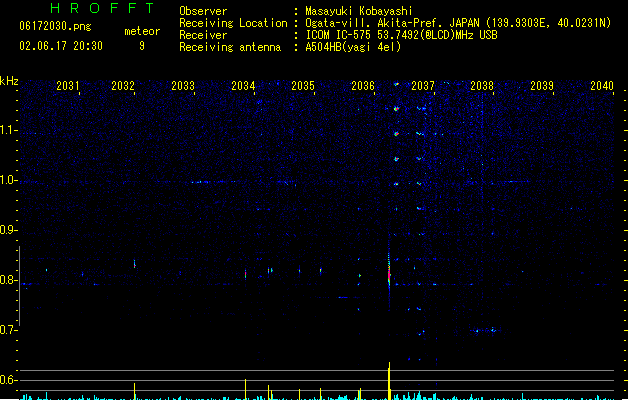629x400 pixels.
Task: Select the filename 06172030.png
Action: pyautogui.click(x=55, y=26)
